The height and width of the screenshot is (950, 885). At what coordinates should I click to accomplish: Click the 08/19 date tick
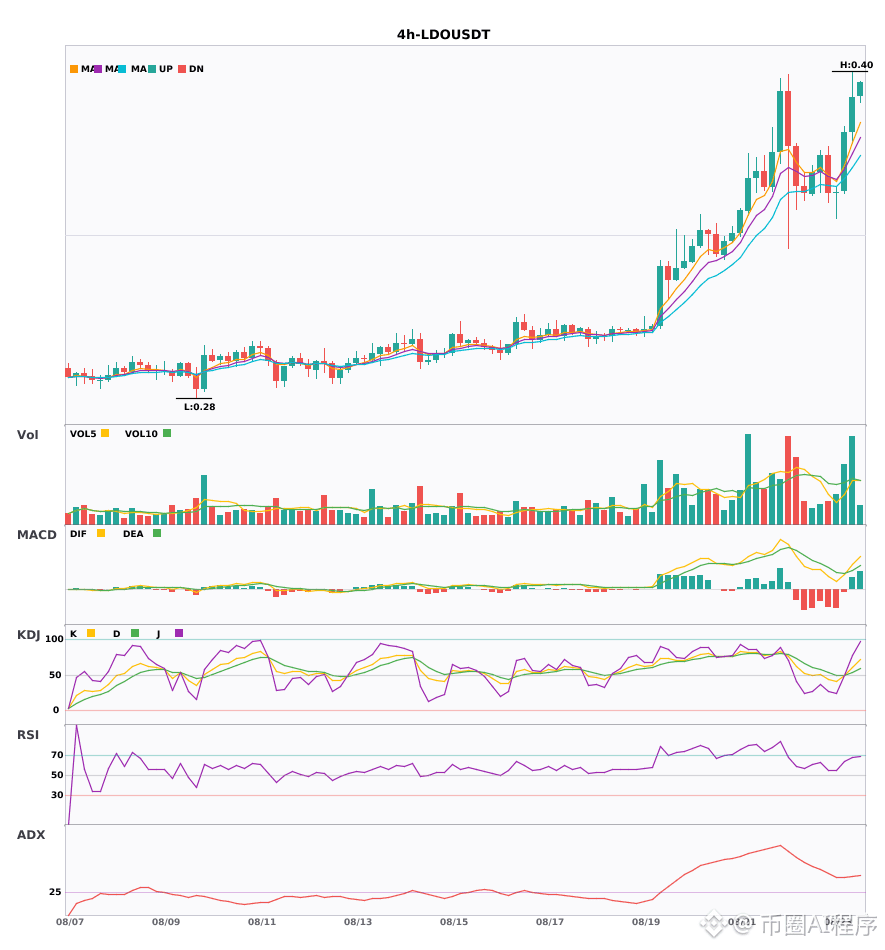point(646,922)
